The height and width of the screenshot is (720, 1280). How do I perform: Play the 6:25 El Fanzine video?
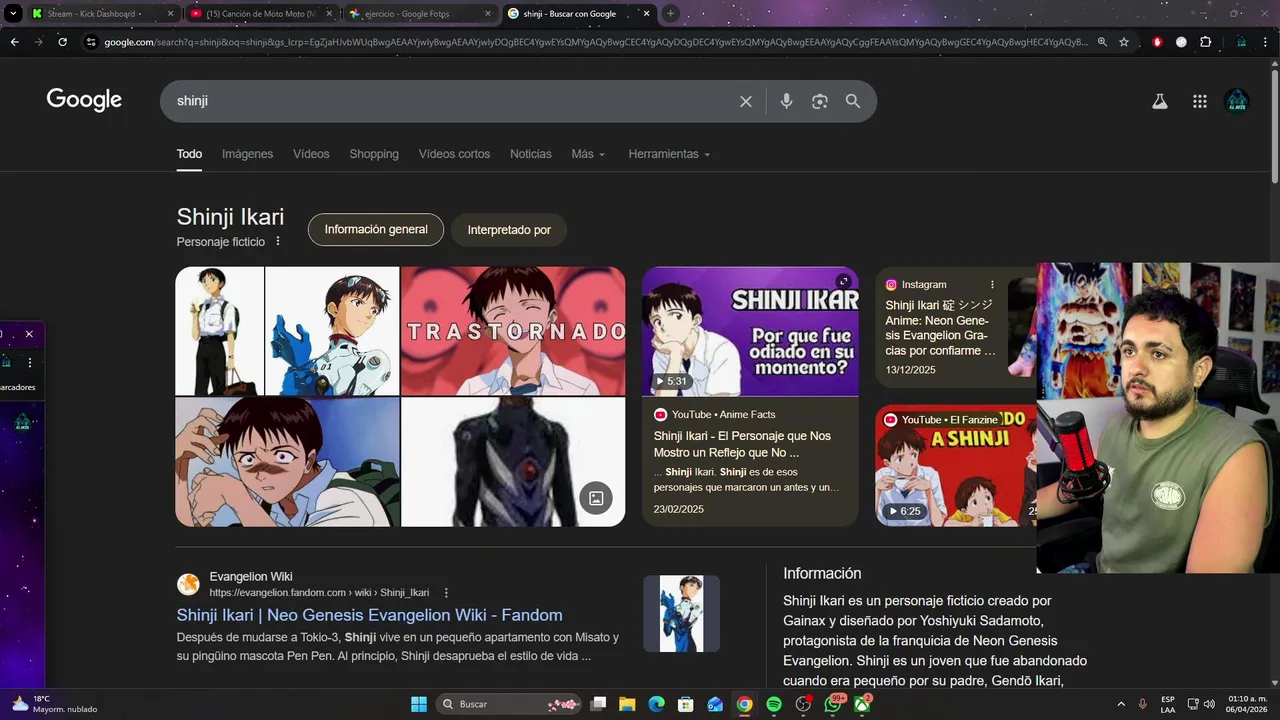click(x=957, y=465)
